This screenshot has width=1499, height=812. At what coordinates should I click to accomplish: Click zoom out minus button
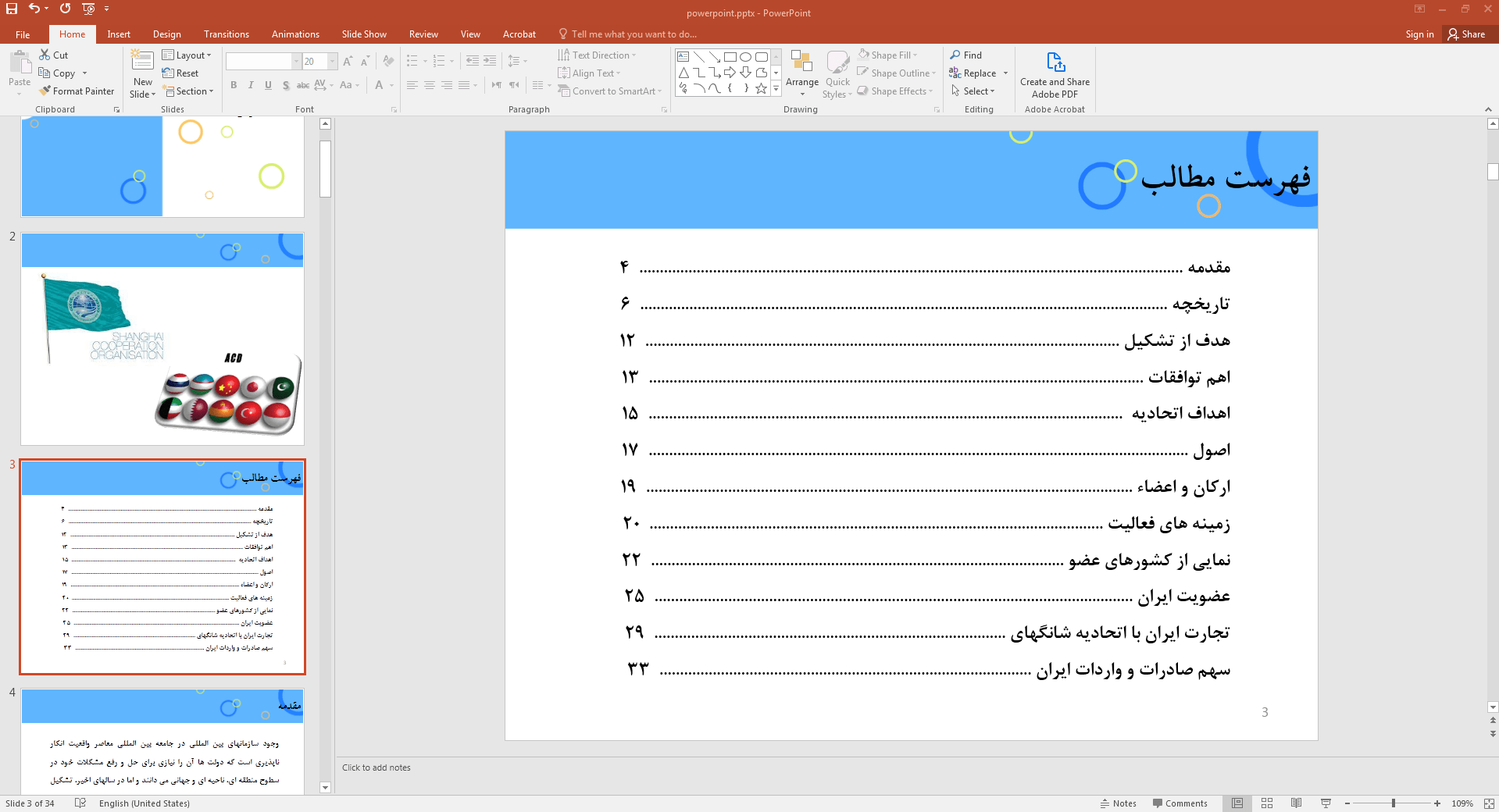(1347, 803)
